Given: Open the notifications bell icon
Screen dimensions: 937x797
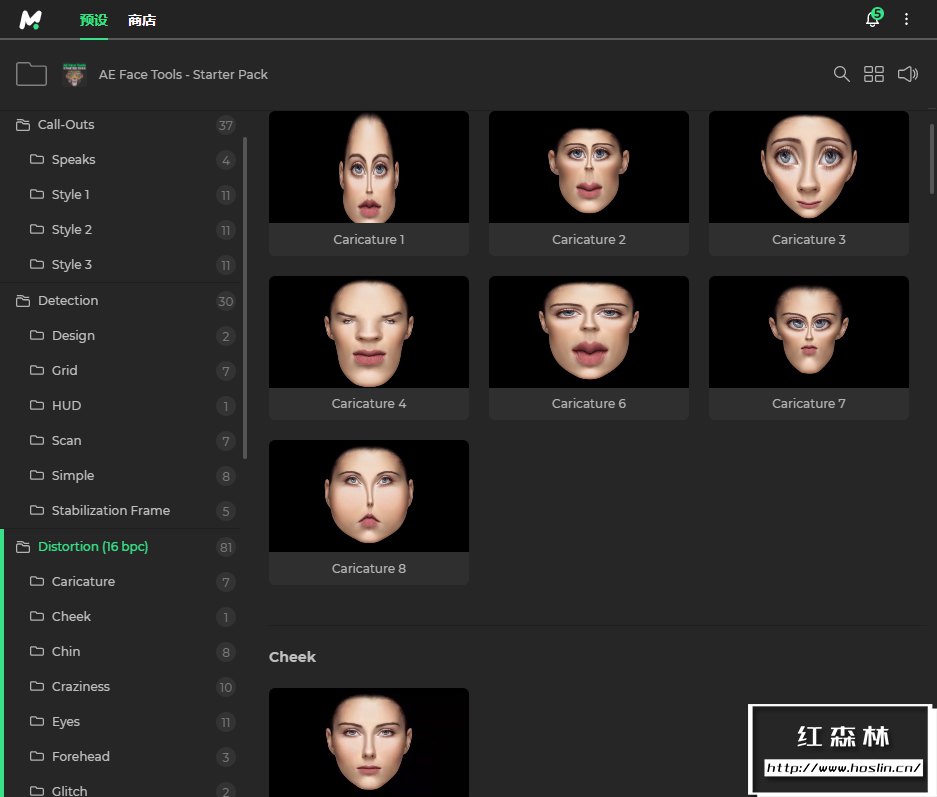Looking at the screenshot, I should point(872,20).
